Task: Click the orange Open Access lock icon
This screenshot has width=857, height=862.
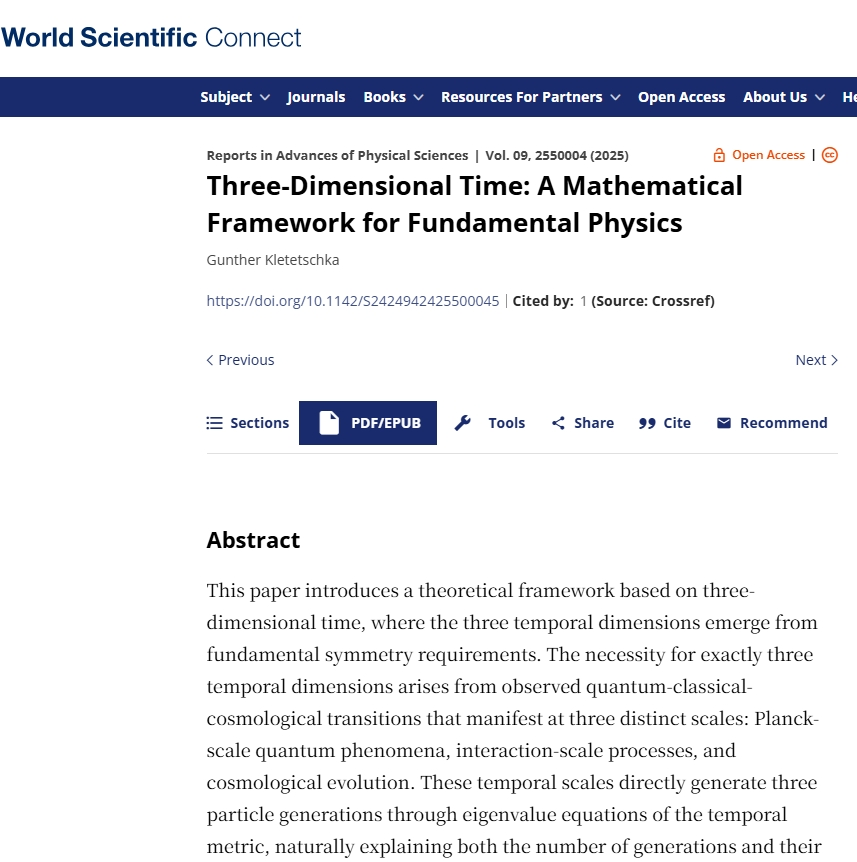Action: (x=719, y=156)
